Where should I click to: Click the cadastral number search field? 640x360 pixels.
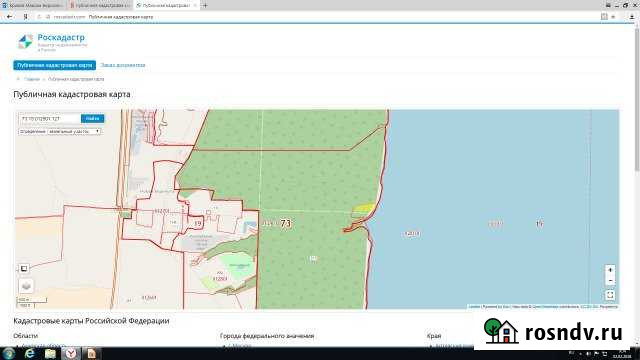click(x=49, y=118)
